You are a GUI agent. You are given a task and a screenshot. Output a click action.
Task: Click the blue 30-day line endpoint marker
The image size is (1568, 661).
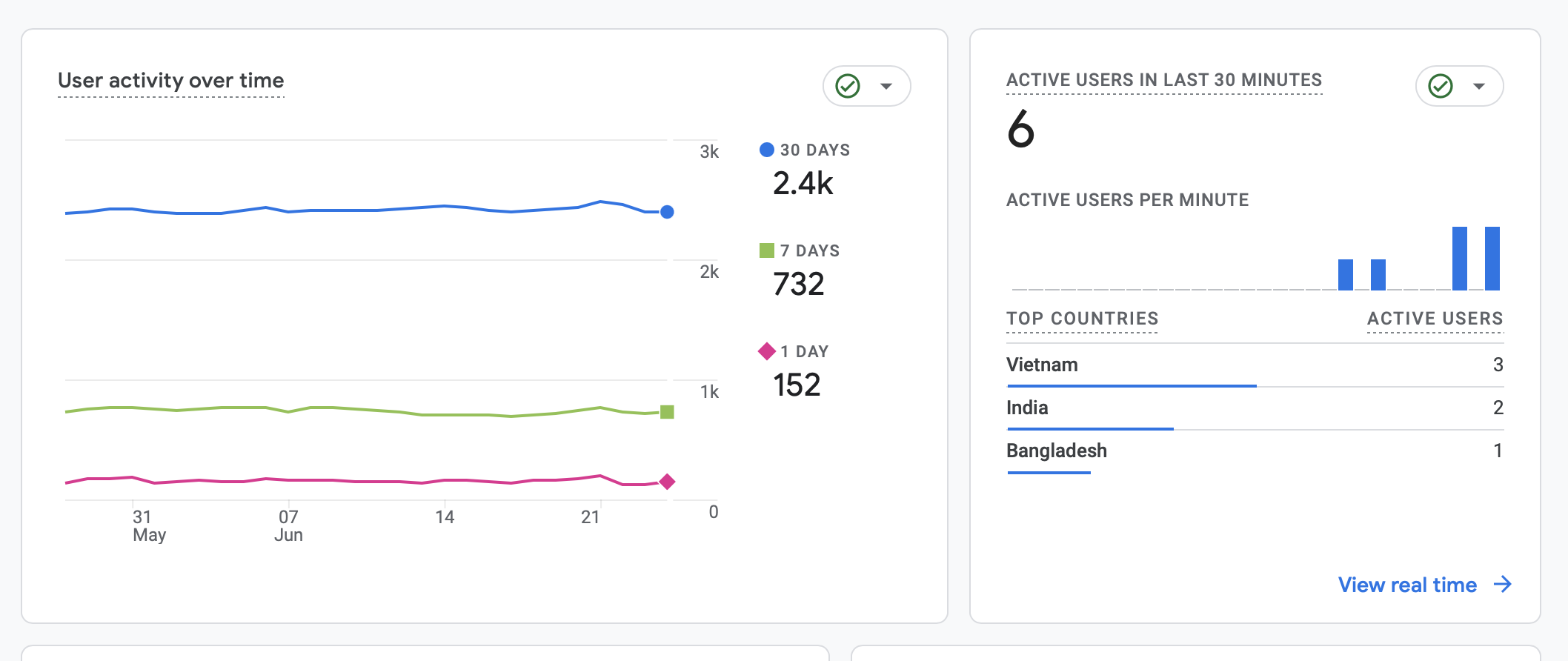click(667, 212)
